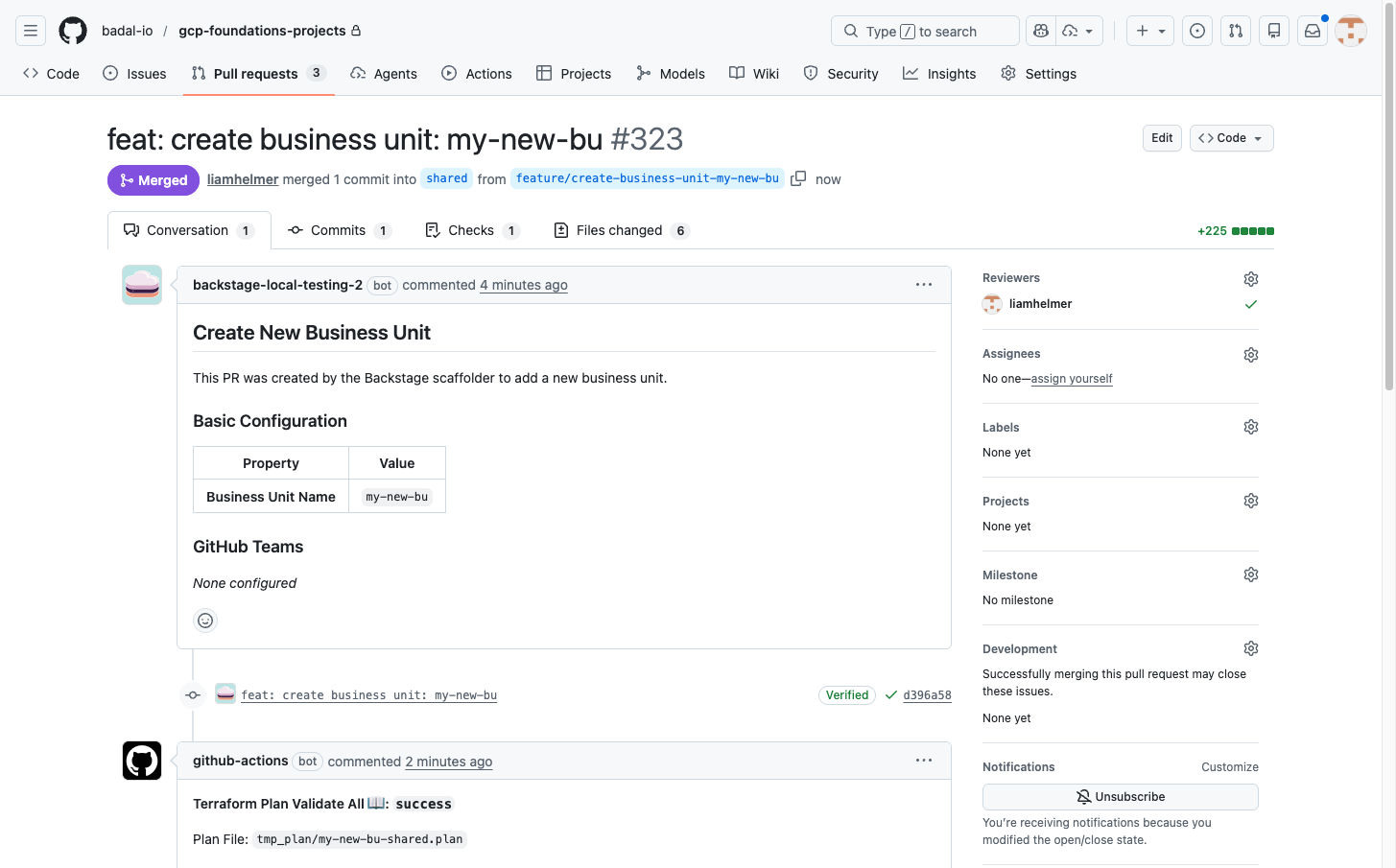
Task: Click backstage-local-testing-2 avatar image
Action: click(x=142, y=285)
